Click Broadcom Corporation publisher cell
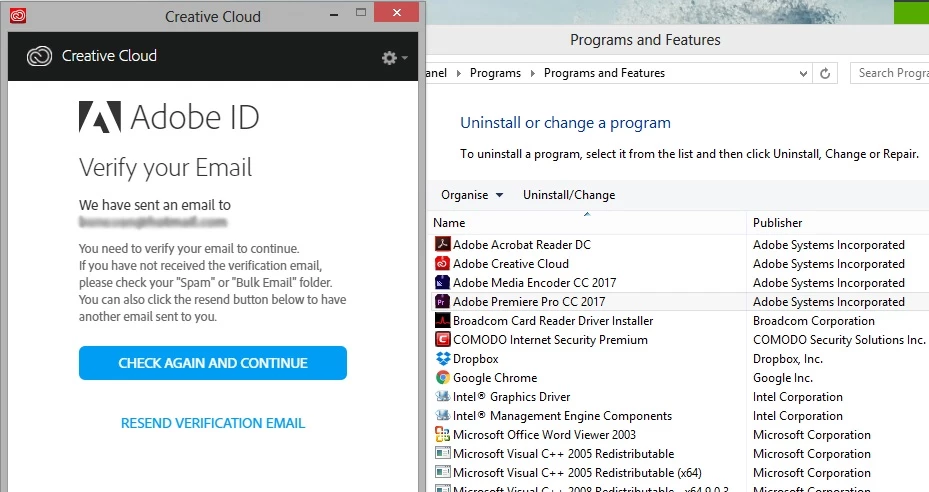This screenshot has height=492, width=929. click(x=813, y=320)
